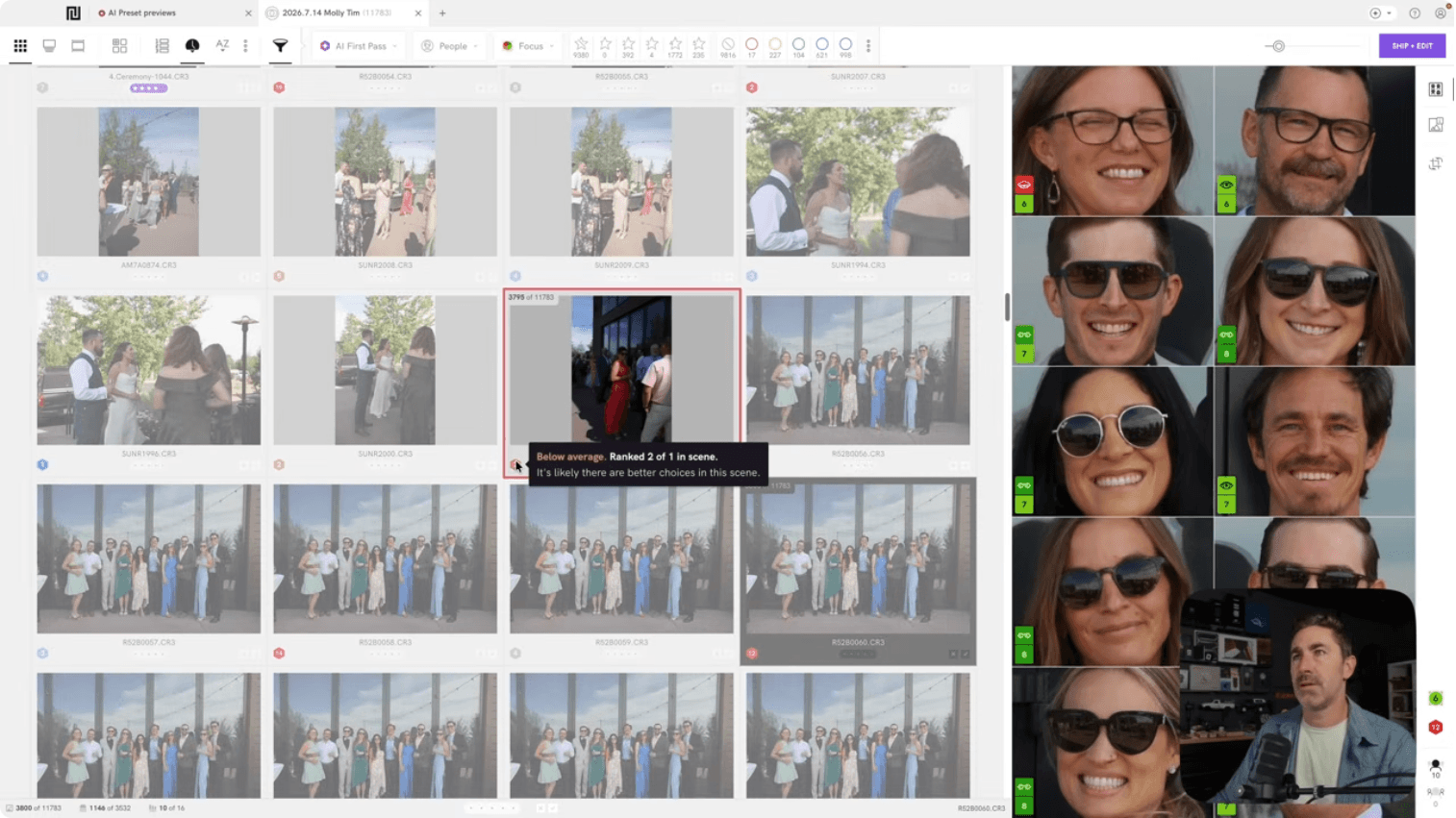Click the red closed-eyes badge on first face

coord(1024,185)
